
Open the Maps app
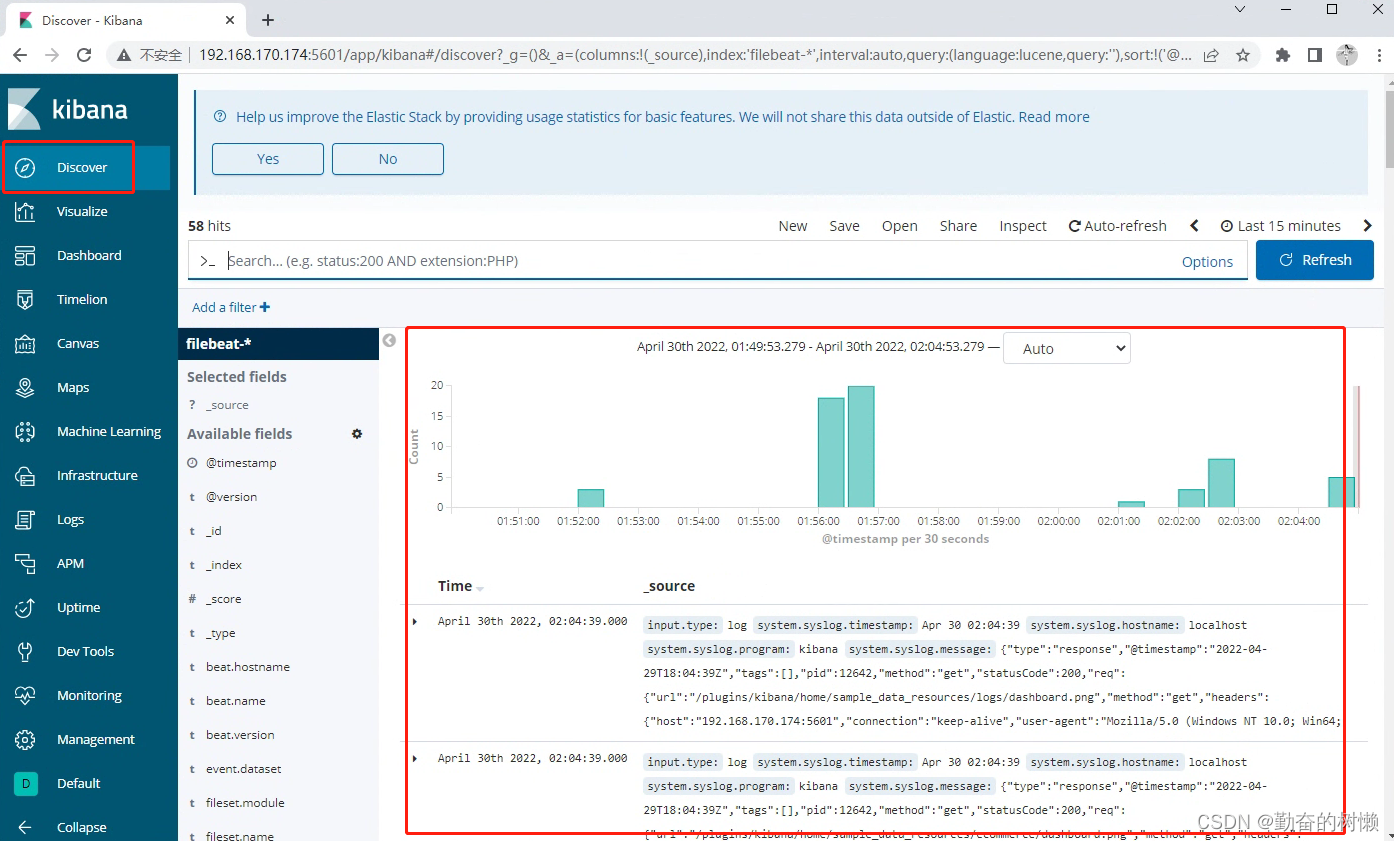pyautogui.click(x=73, y=387)
